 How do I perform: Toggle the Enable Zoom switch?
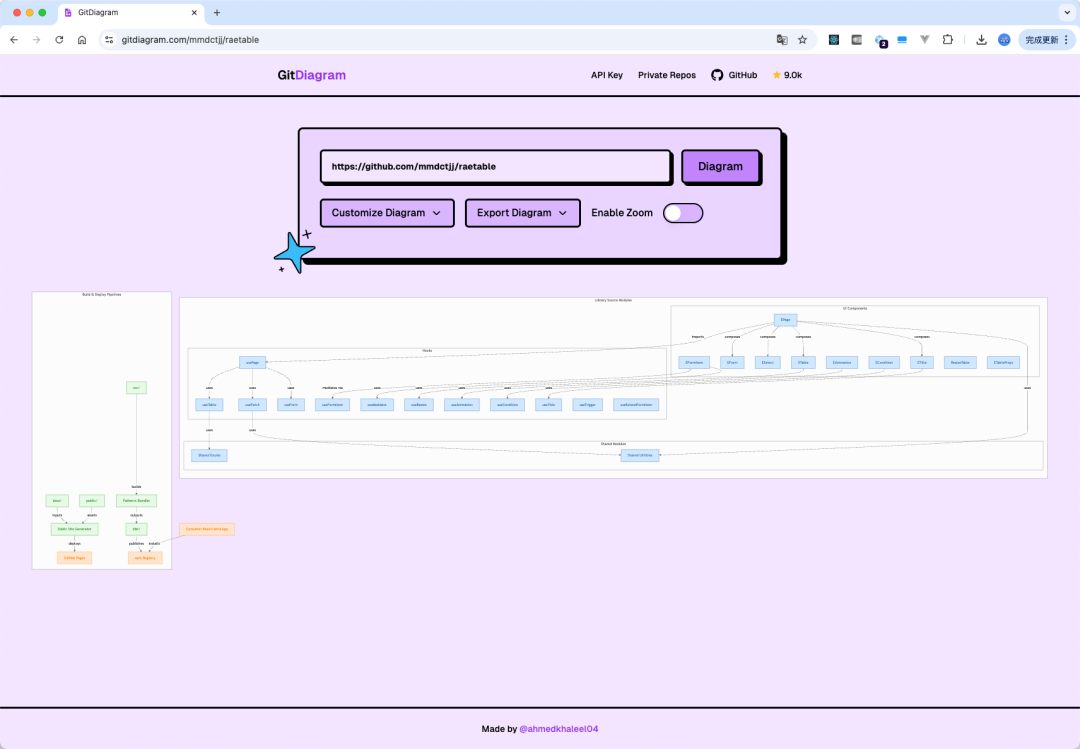coord(683,213)
